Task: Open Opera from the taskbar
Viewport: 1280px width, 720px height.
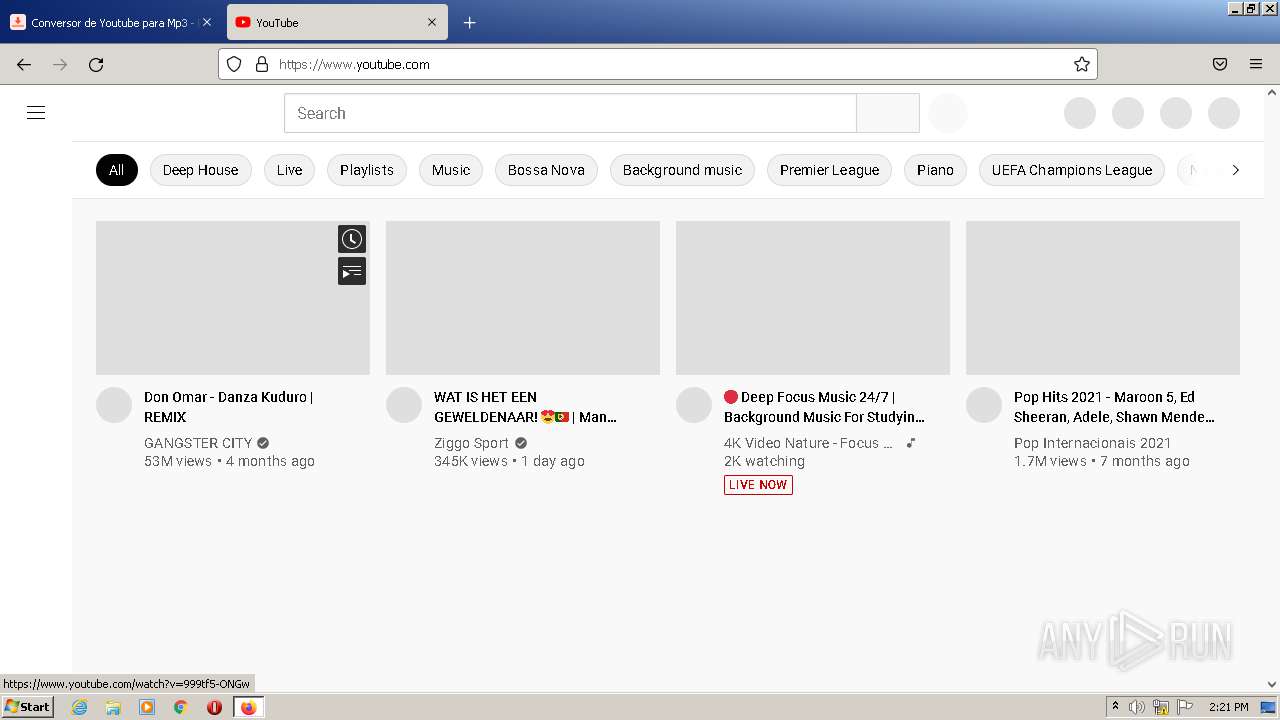Action: point(214,707)
